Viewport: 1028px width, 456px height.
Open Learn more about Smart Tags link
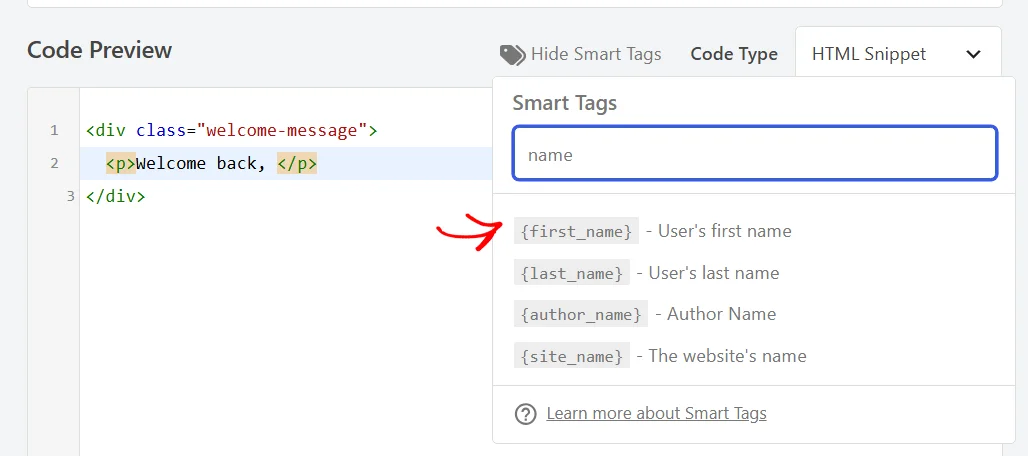[x=656, y=413]
